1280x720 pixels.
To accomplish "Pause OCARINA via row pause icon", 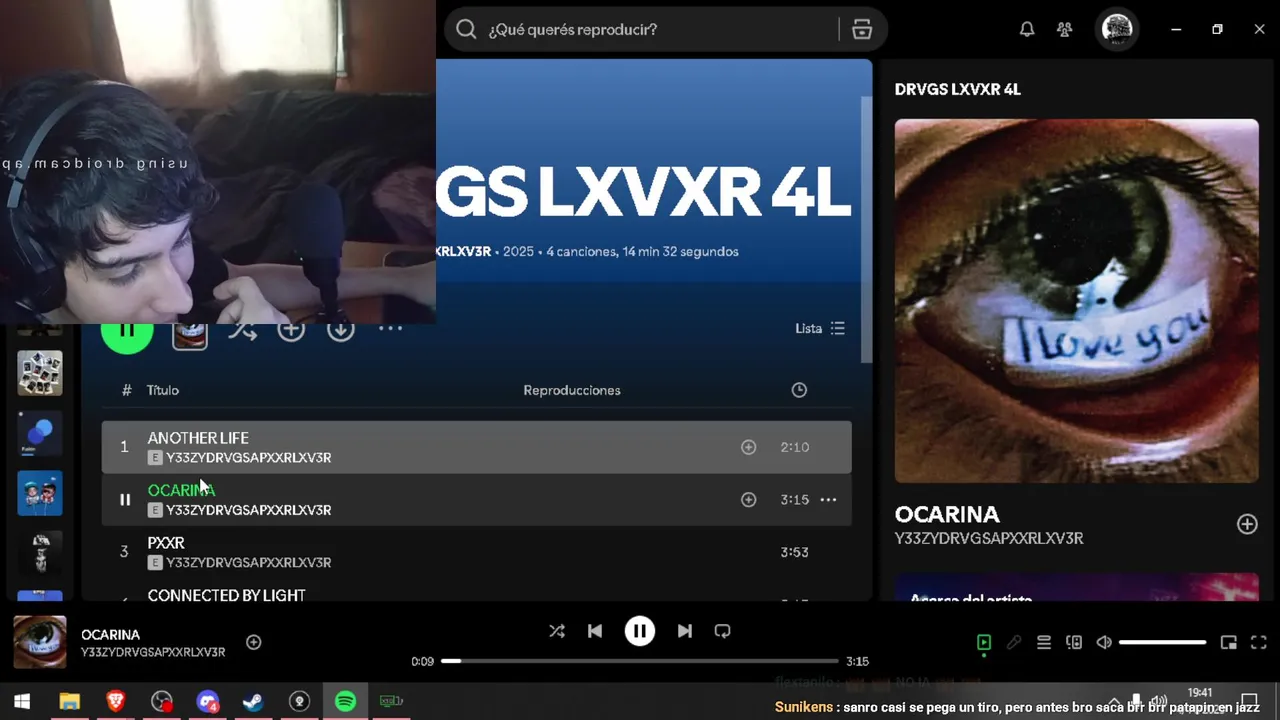I will tap(125, 499).
